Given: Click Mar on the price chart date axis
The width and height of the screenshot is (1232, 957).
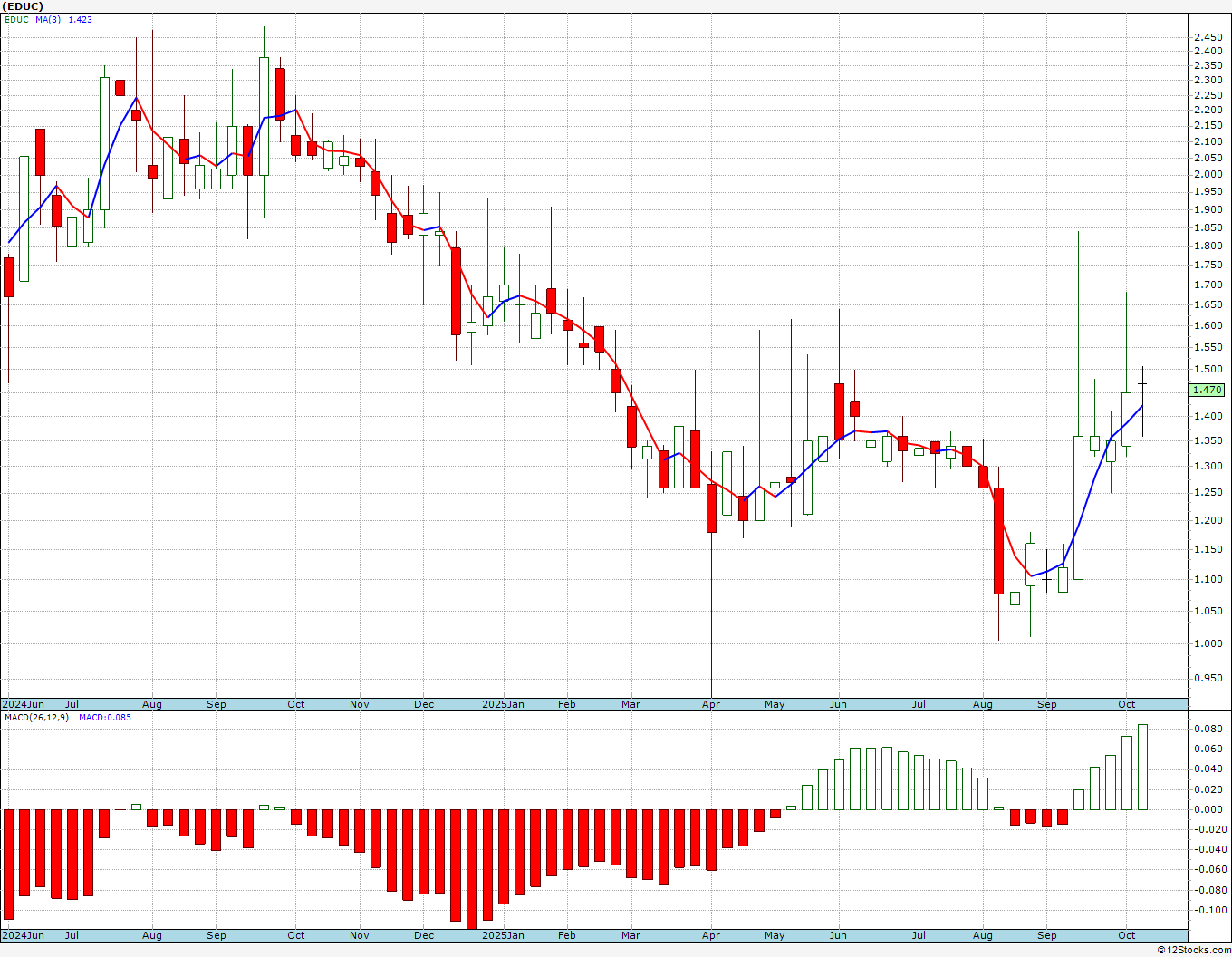Looking at the screenshot, I should (630, 704).
